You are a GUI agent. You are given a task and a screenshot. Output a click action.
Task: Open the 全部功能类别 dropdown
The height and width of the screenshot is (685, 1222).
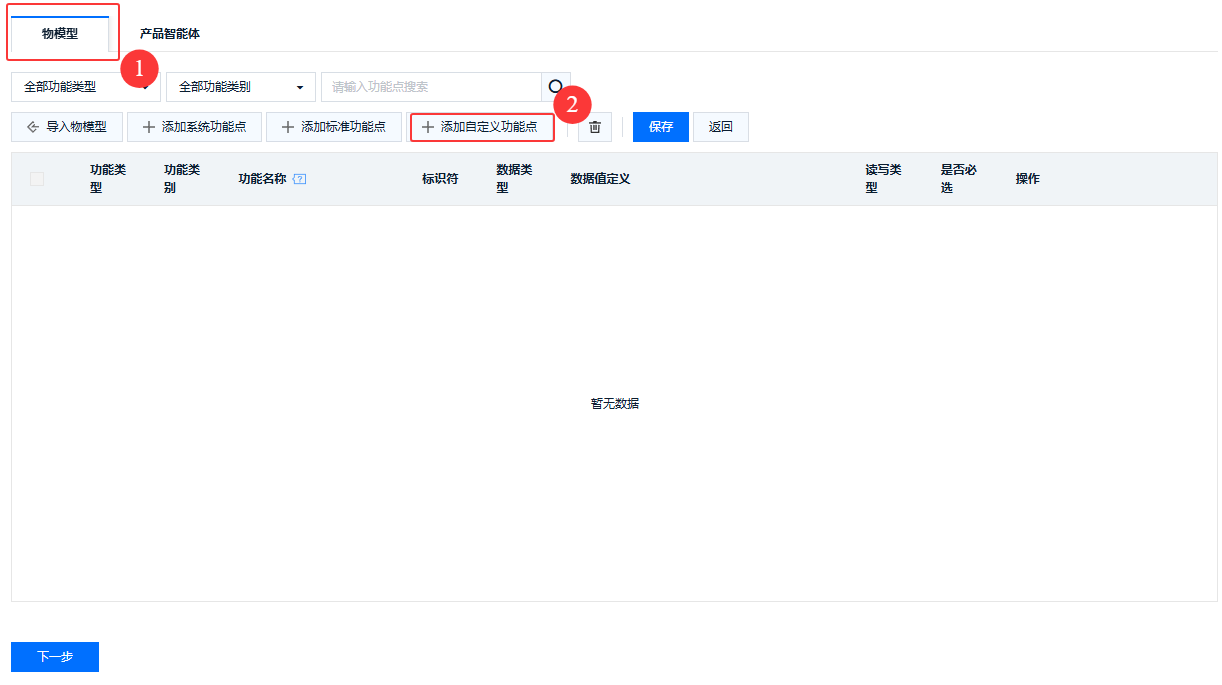[x=241, y=87]
